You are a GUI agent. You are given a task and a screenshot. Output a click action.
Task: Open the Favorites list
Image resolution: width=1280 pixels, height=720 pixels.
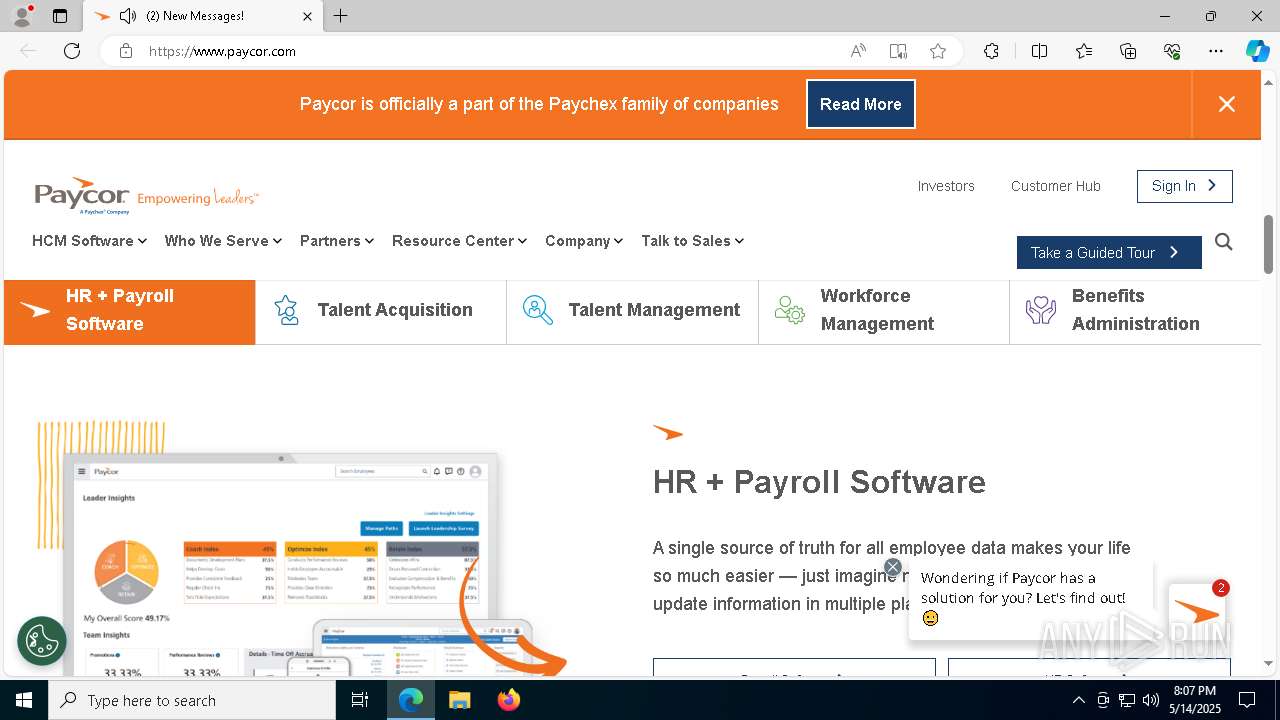[x=1084, y=51]
